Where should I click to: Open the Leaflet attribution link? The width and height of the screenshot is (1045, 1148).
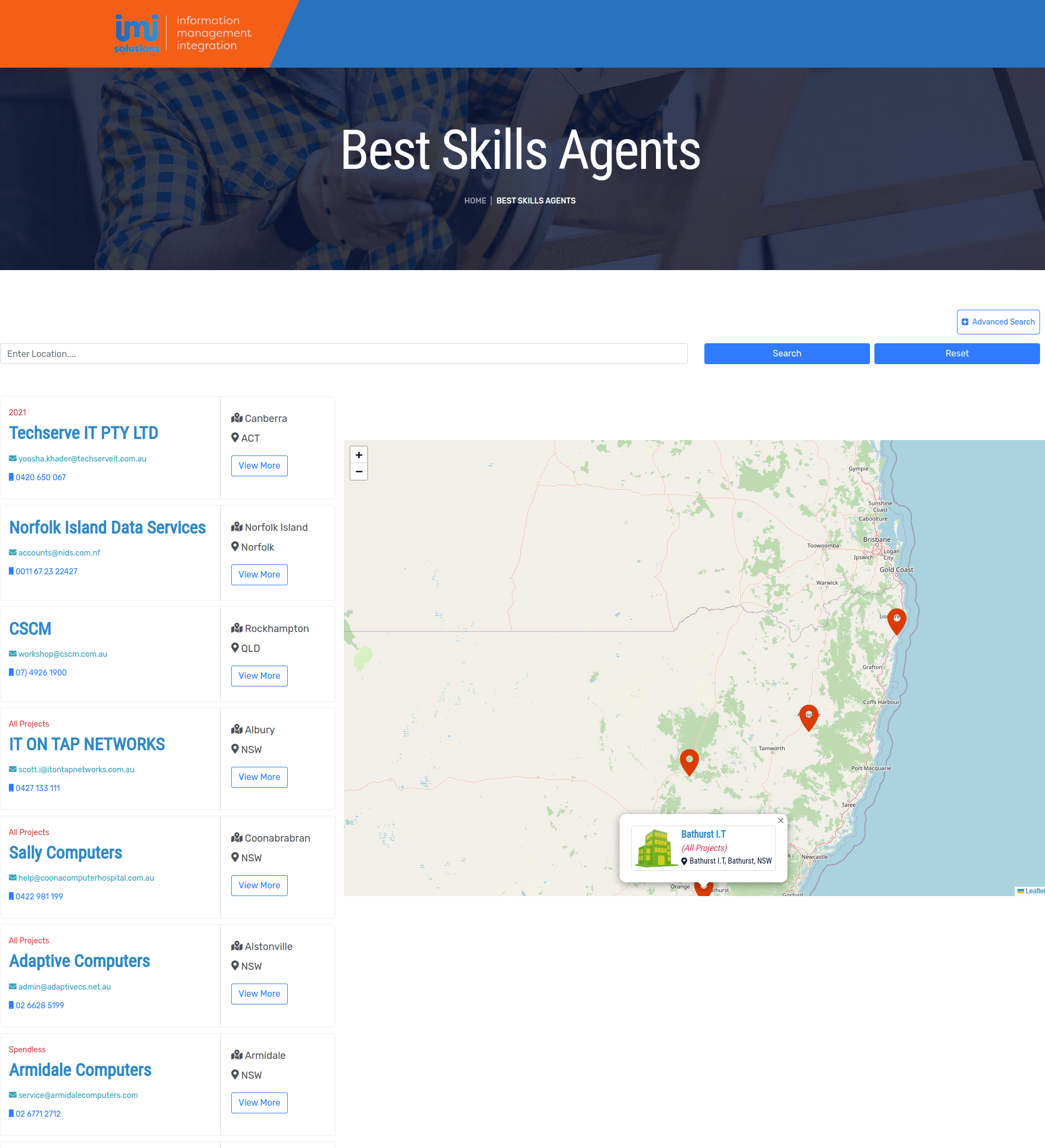pyautogui.click(x=1034, y=891)
